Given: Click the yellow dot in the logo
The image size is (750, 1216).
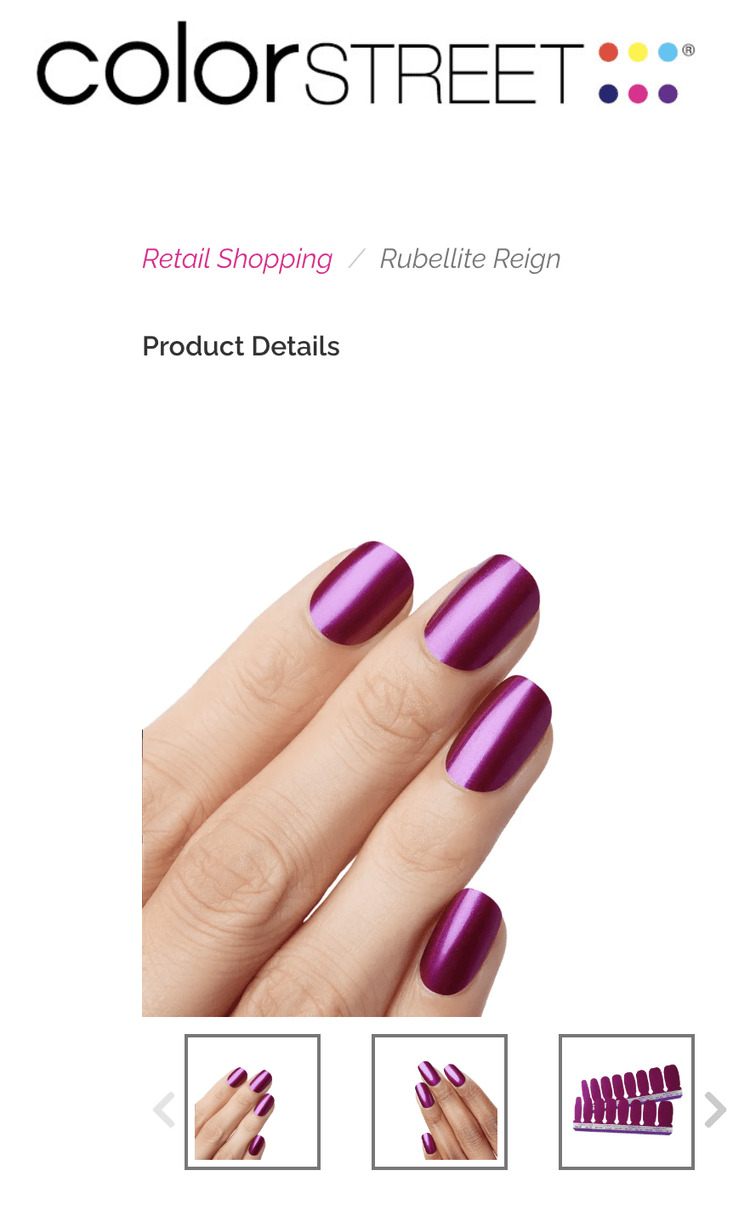Looking at the screenshot, I should tap(638, 53).
